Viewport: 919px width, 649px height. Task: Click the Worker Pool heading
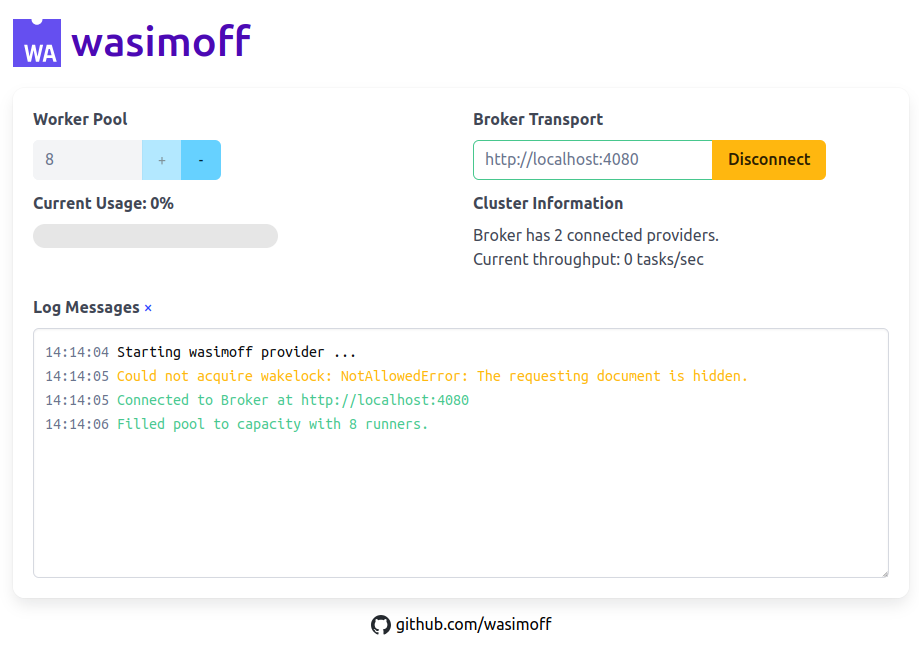pos(80,119)
